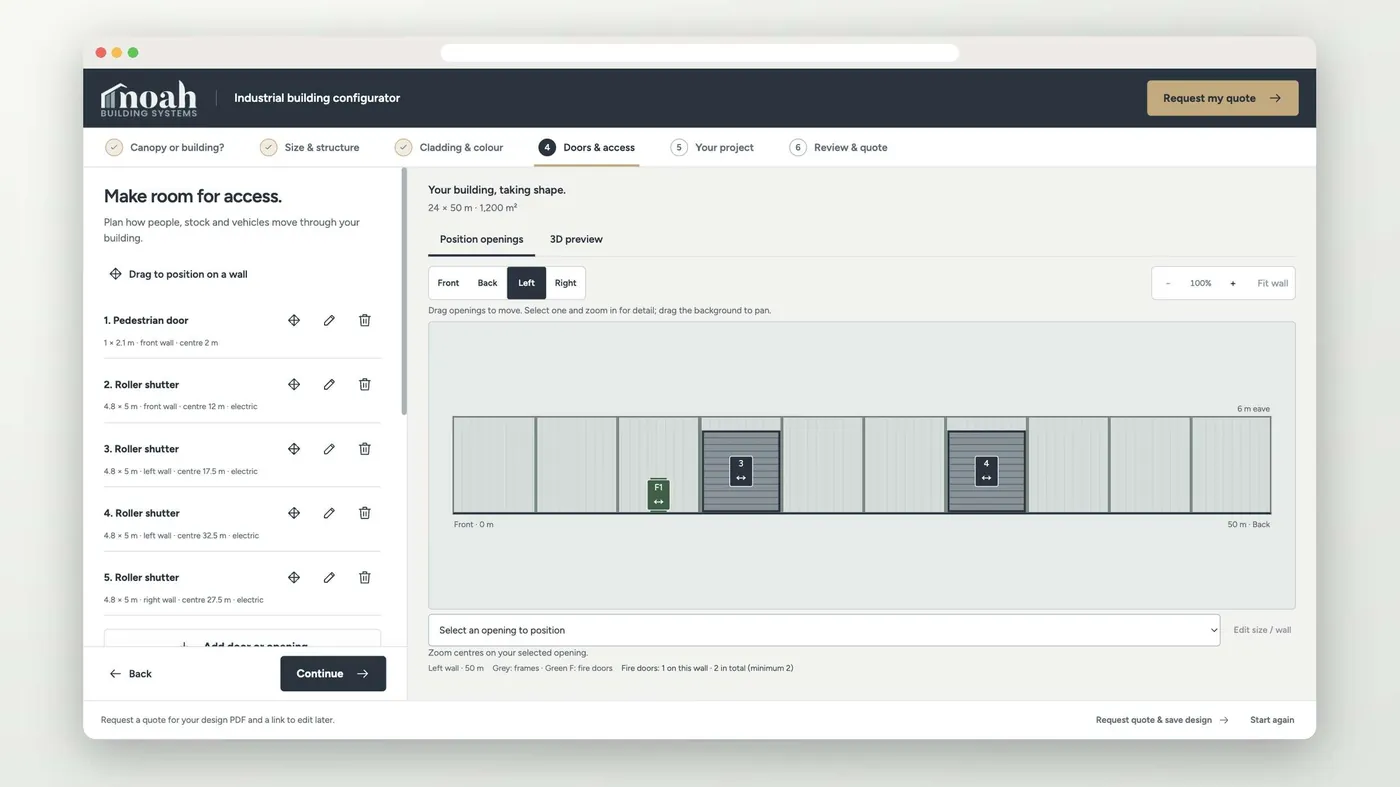Click move icon for item 4 Roller shutter

tap(294, 513)
